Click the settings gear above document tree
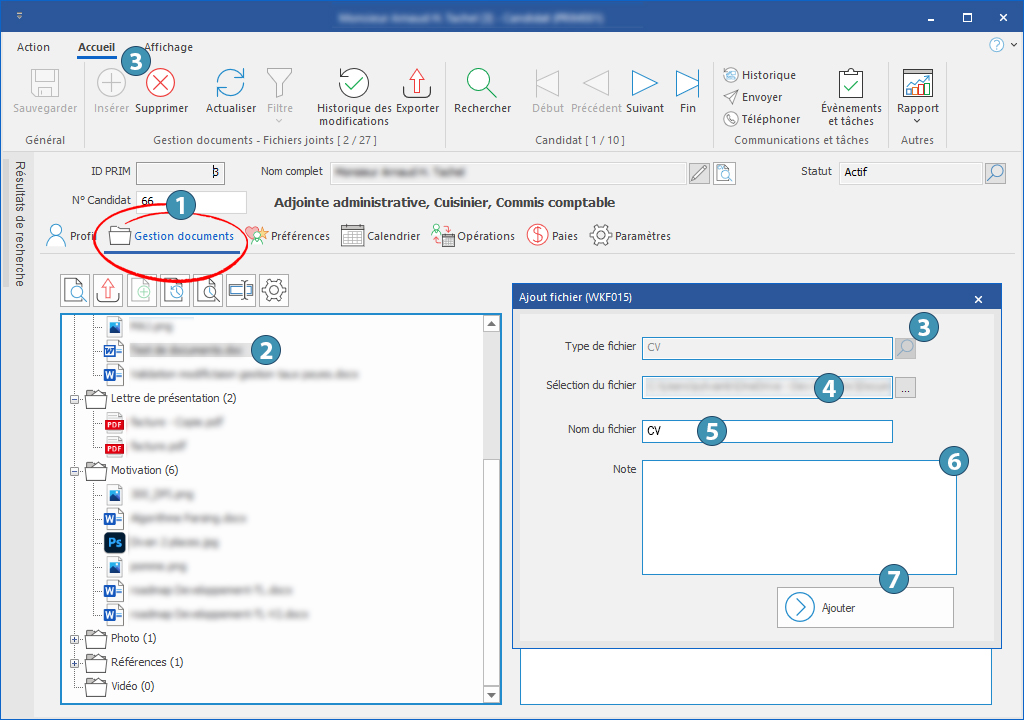The height and width of the screenshot is (720, 1024). point(275,290)
